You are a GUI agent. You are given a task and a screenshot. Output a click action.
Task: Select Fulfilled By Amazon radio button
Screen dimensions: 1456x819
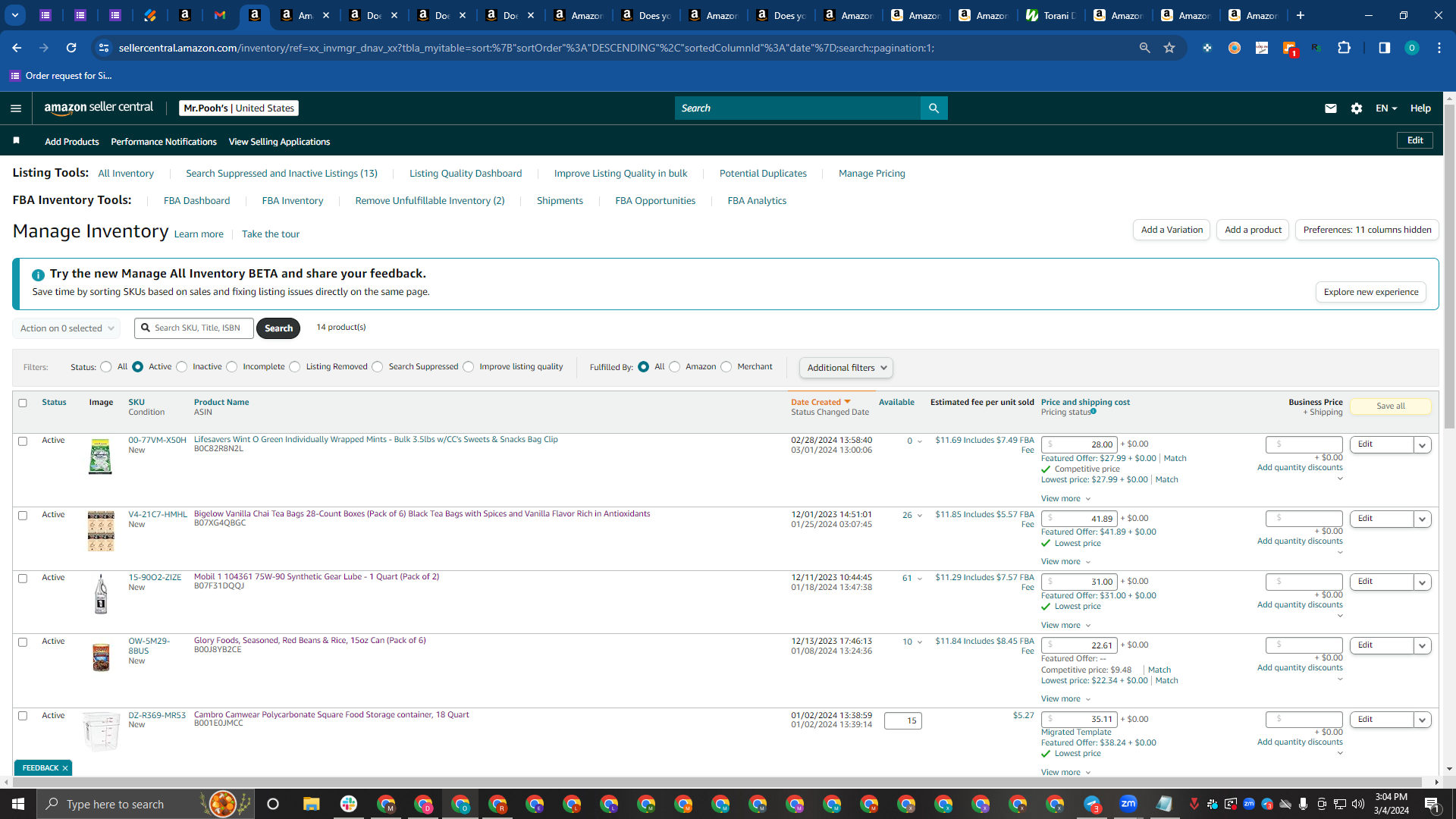pos(675,367)
